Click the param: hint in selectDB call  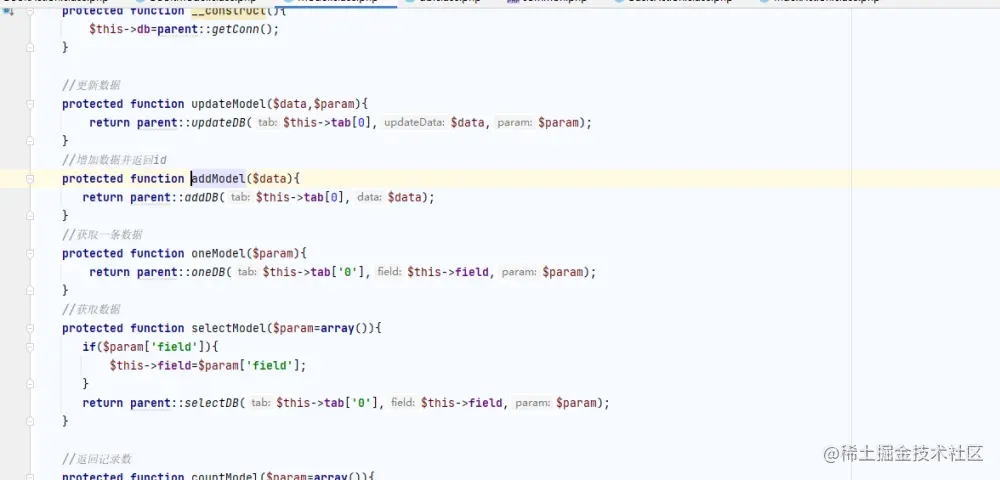(x=533, y=403)
